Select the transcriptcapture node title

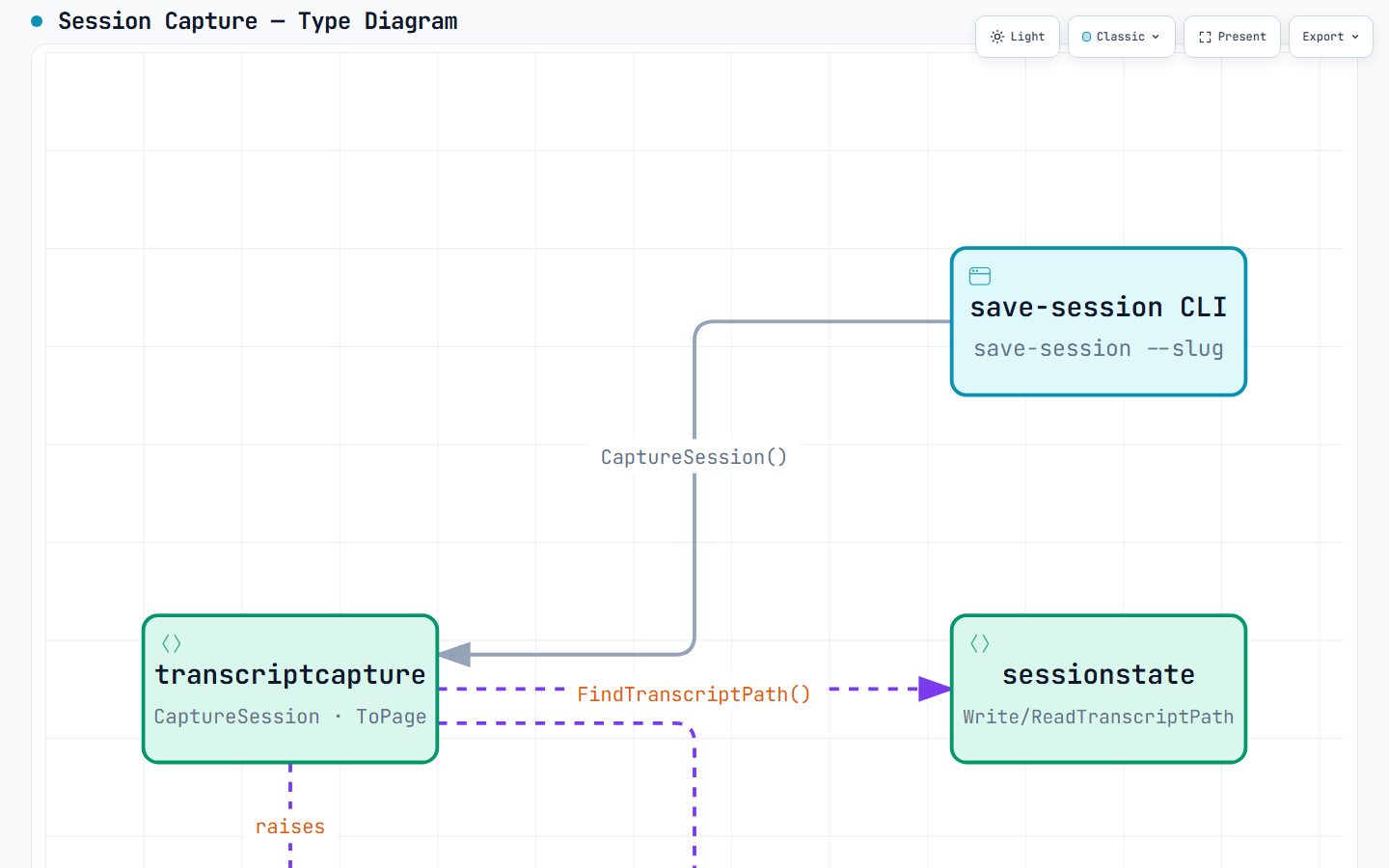pos(290,675)
